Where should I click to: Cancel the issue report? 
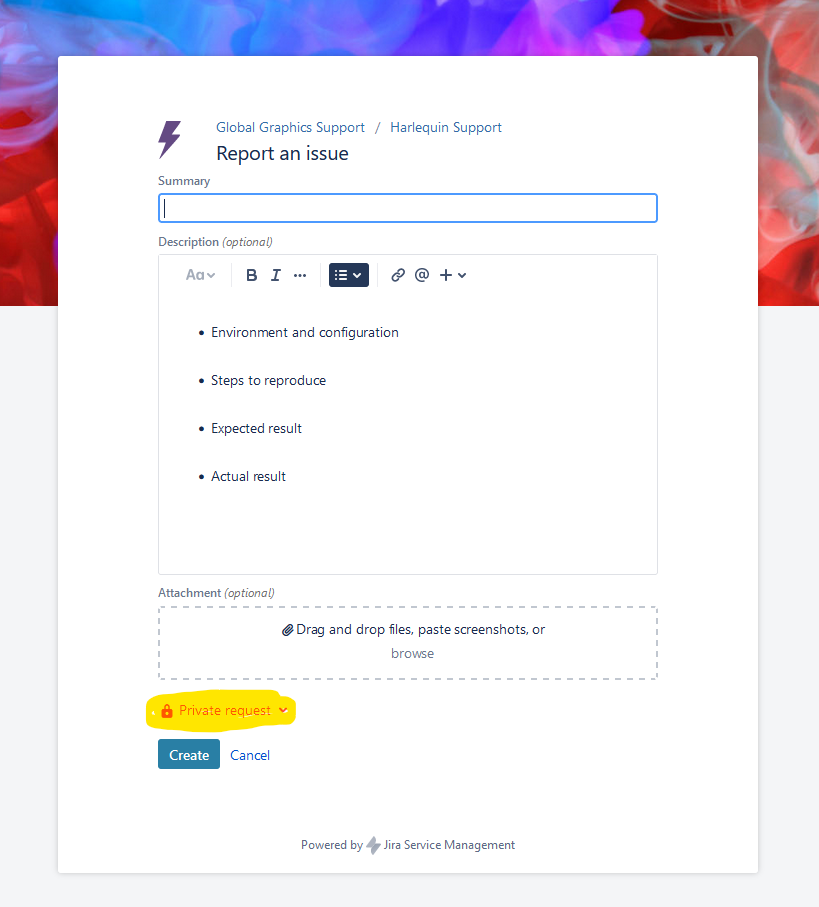[250, 755]
